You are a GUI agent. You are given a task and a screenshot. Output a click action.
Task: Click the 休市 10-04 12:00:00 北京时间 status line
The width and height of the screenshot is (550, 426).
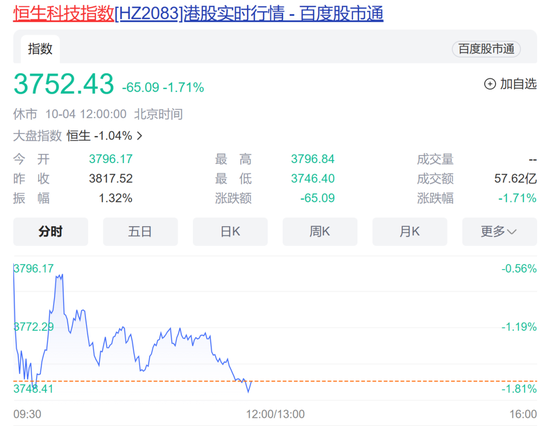click(98, 114)
